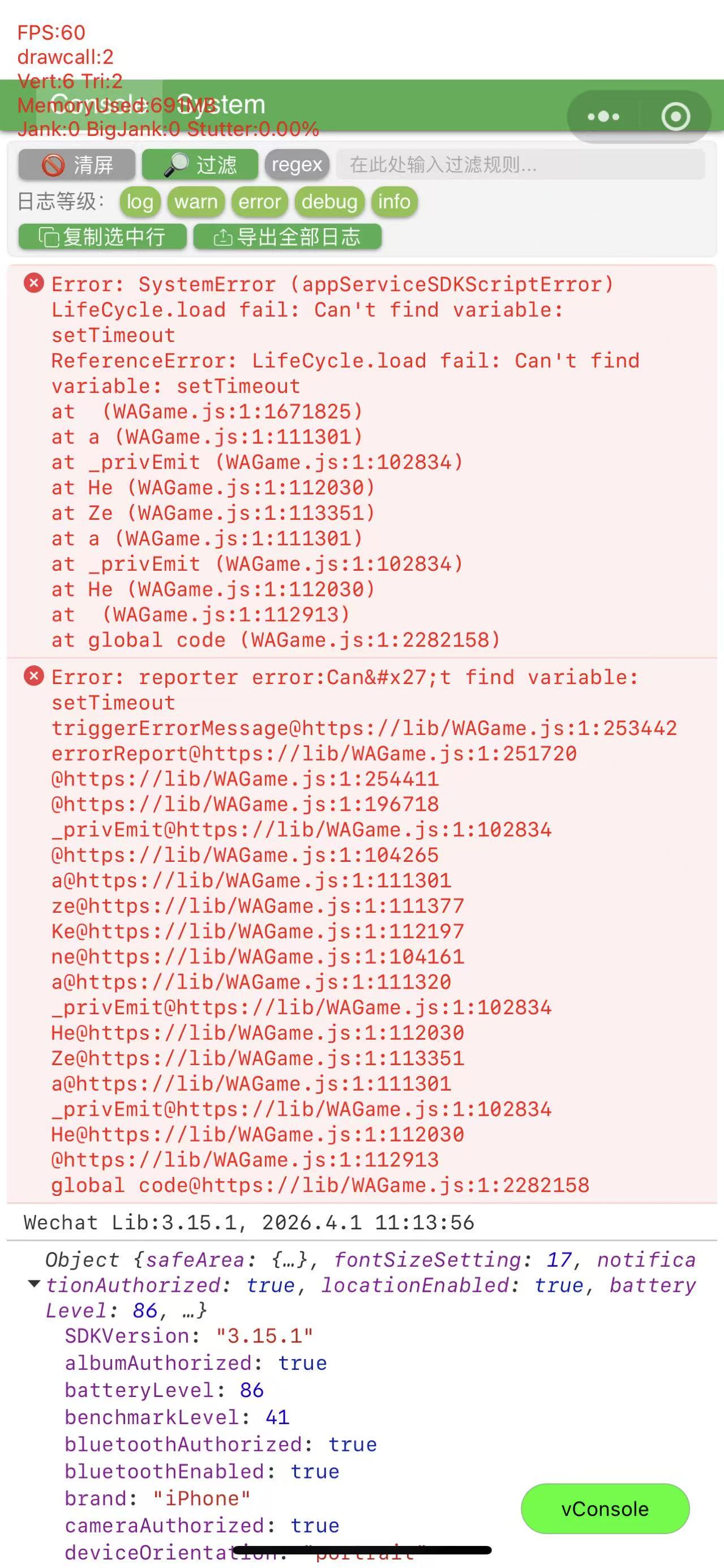
Task: Toggle the log level filter
Action: (140, 202)
